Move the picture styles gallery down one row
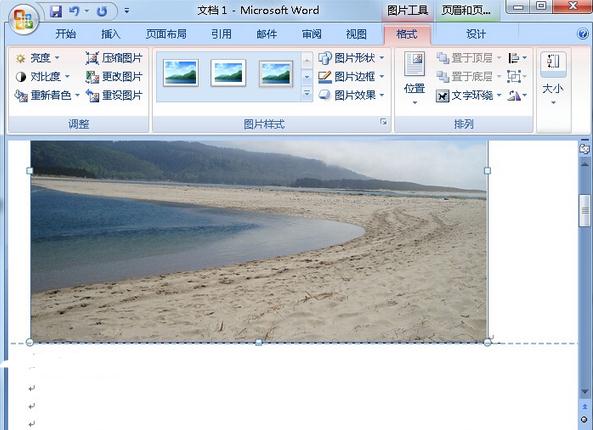 pos(307,77)
